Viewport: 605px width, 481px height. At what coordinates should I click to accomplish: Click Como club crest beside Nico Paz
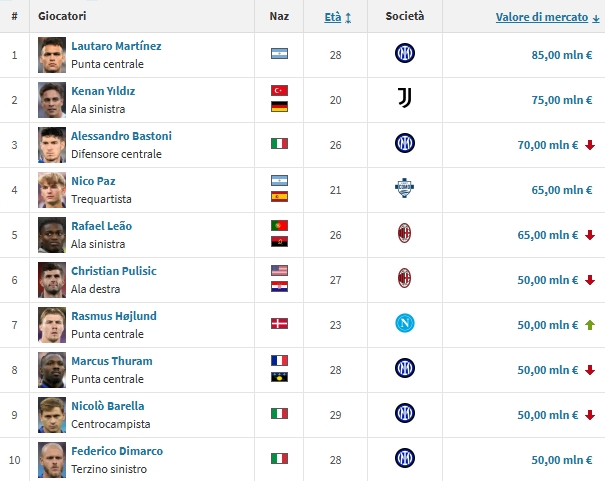click(x=404, y=189)
